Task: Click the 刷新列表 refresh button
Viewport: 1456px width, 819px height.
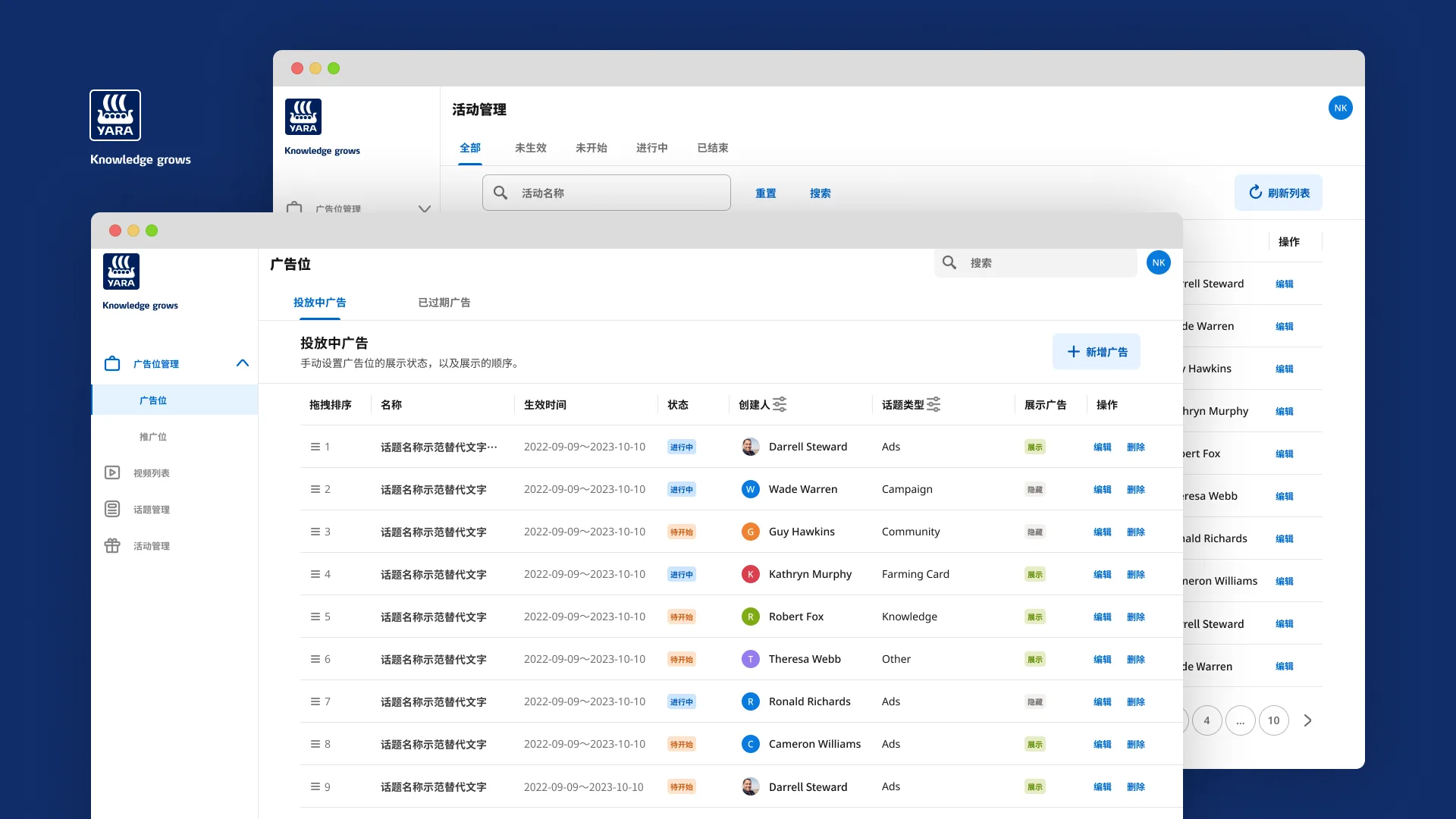Action: [x=1279, y=193]
